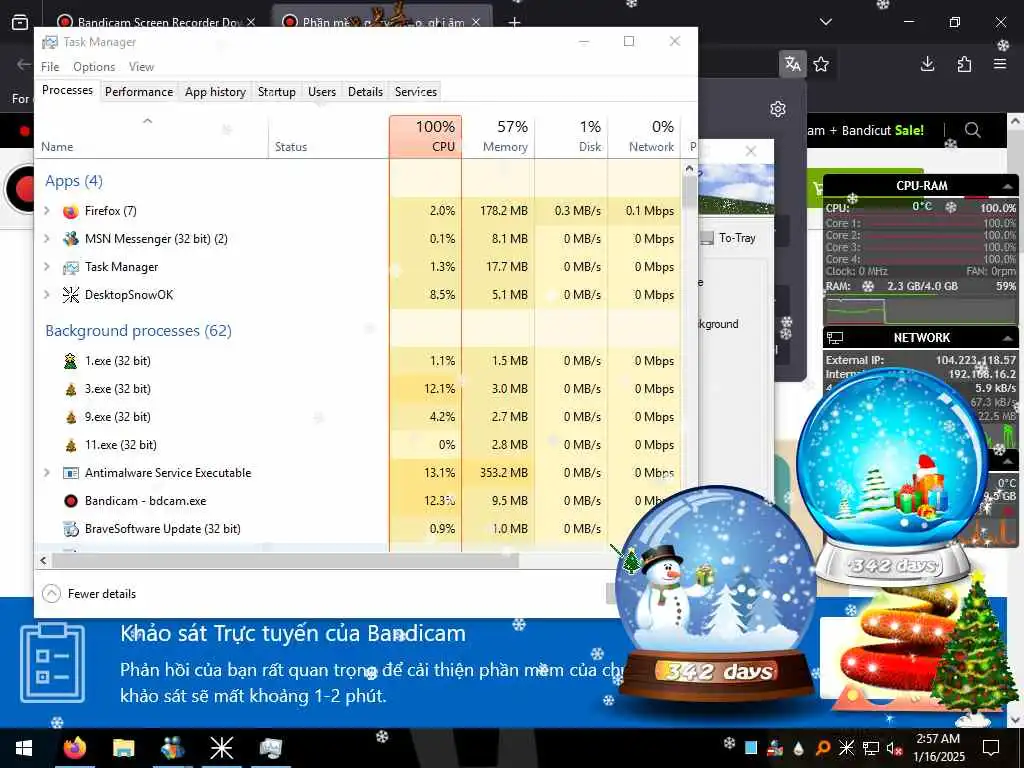This screenshot has width=1024, height=768.
Task: Sort processes by the Memory column
Action: tap(498, 136)
